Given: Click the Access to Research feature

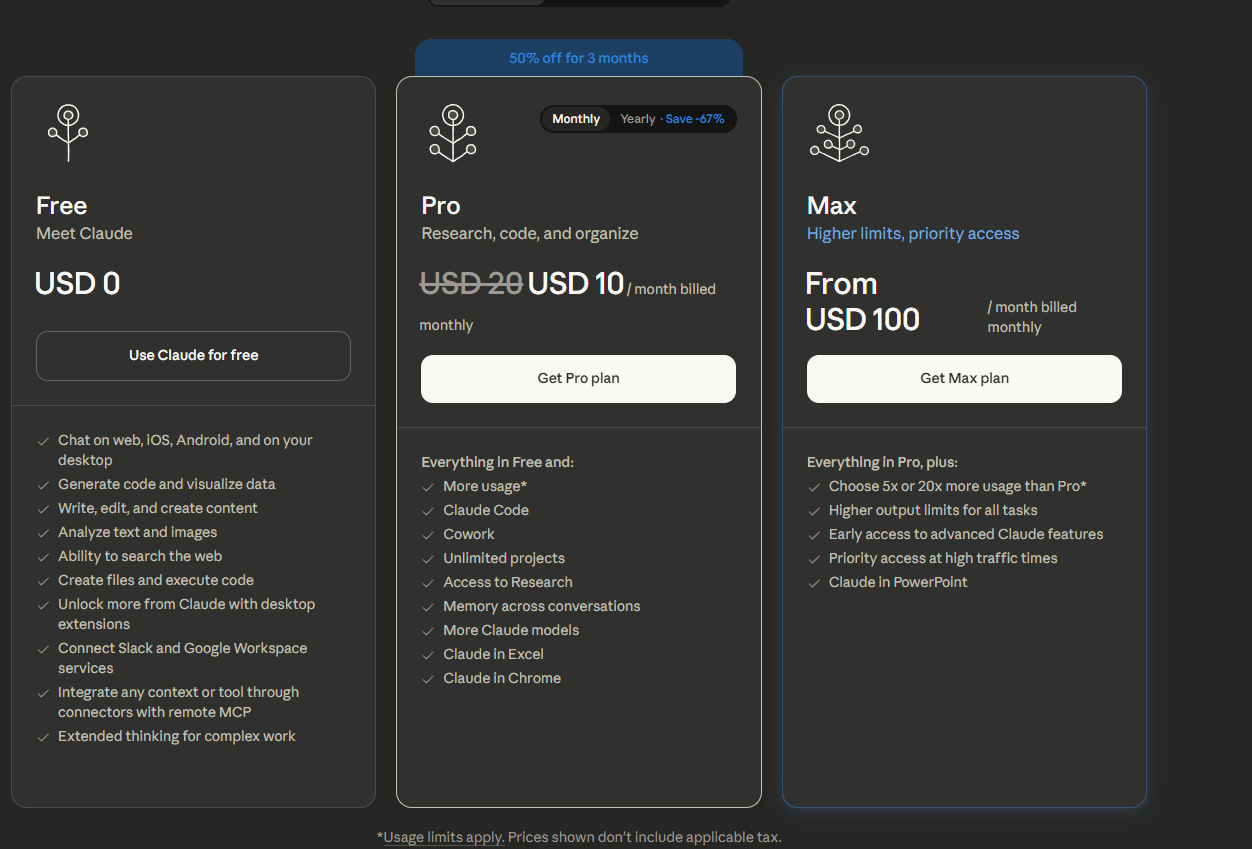Looking at the screenshot, I should pos(508,582).
